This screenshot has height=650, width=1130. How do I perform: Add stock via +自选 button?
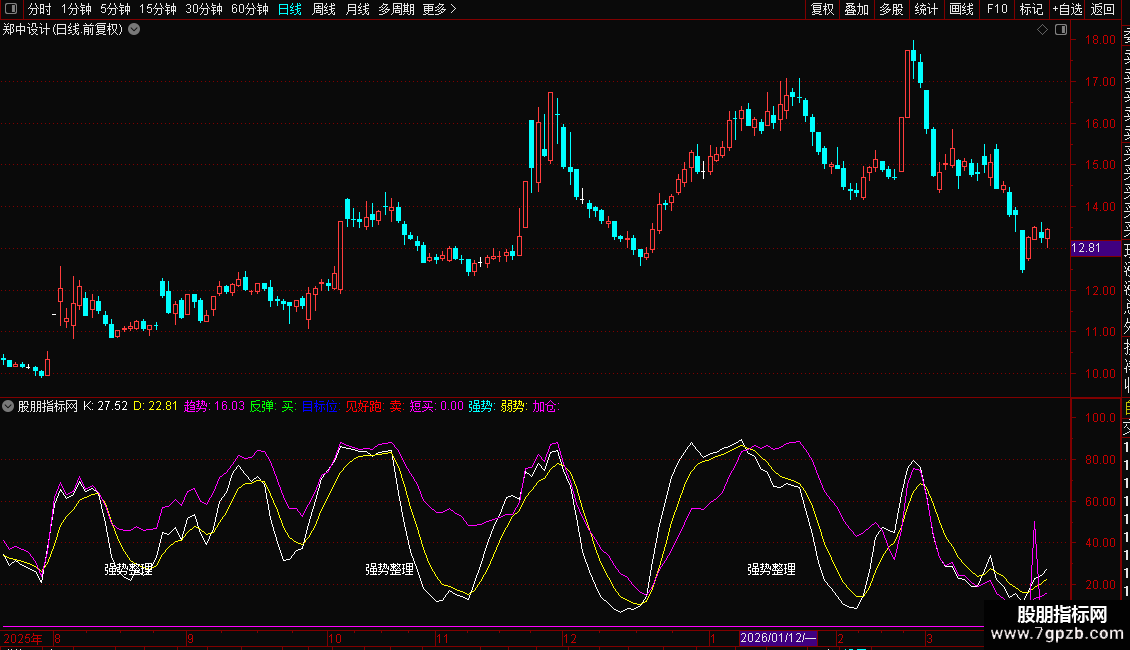1067,9
